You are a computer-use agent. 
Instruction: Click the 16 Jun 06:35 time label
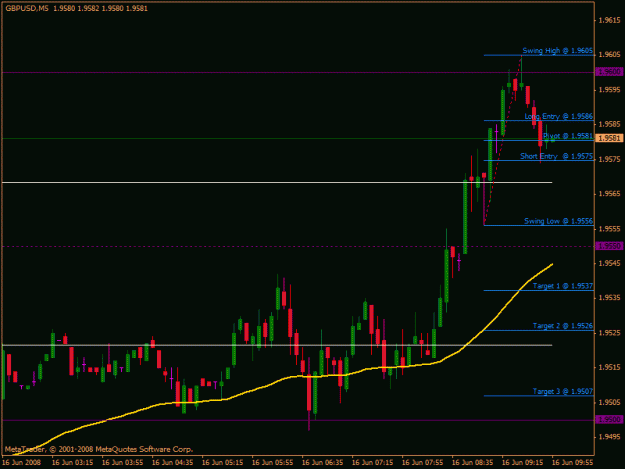click(323, 463)
